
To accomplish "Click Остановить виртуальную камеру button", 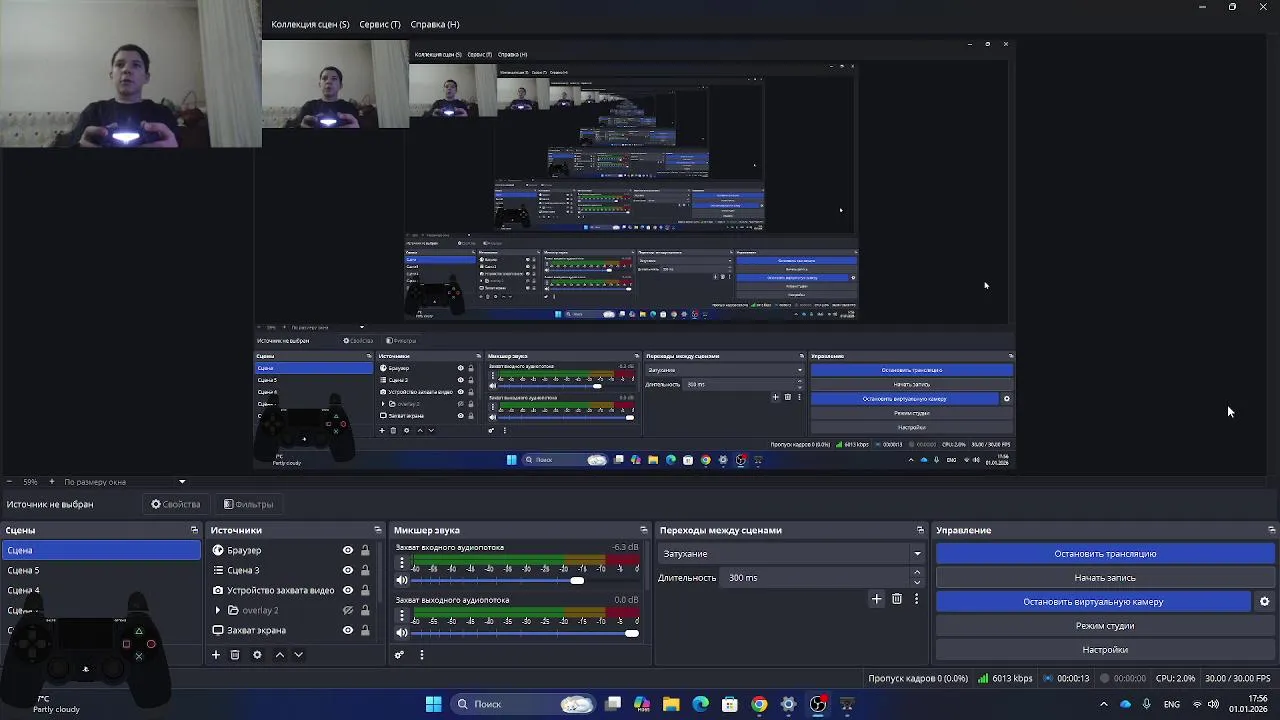I will pyautogui.click(x=1093, y=602).
